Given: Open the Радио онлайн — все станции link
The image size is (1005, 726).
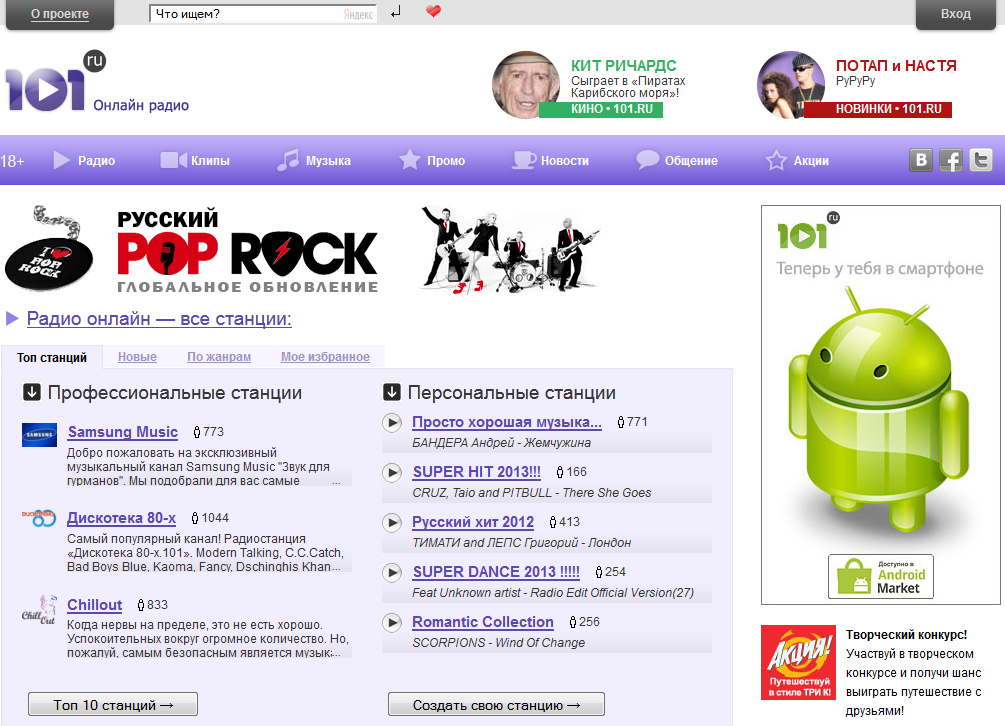Looking at the screenshot, I should (159, 318).
